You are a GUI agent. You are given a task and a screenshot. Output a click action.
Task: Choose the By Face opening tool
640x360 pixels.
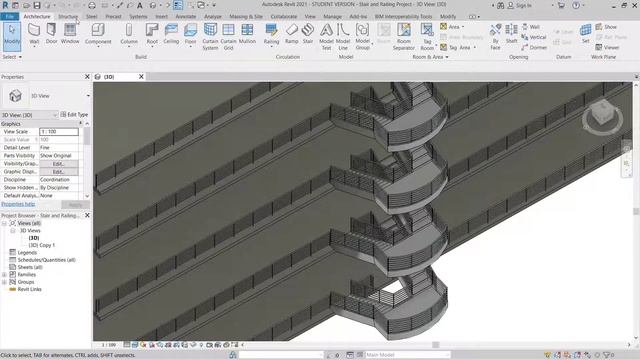(x=495, y=36)
